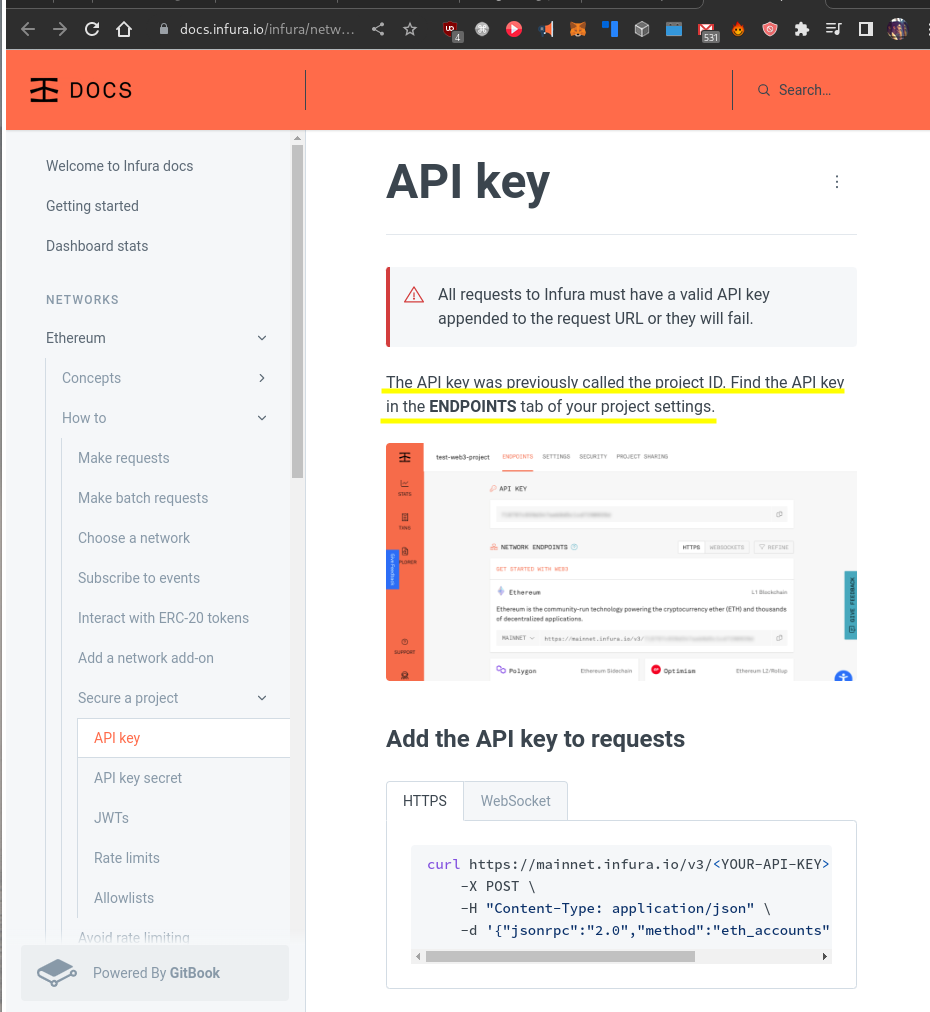Open the gray cube extension icon
This screenshot has width=930, height=1012.
[x=642, y=29]
